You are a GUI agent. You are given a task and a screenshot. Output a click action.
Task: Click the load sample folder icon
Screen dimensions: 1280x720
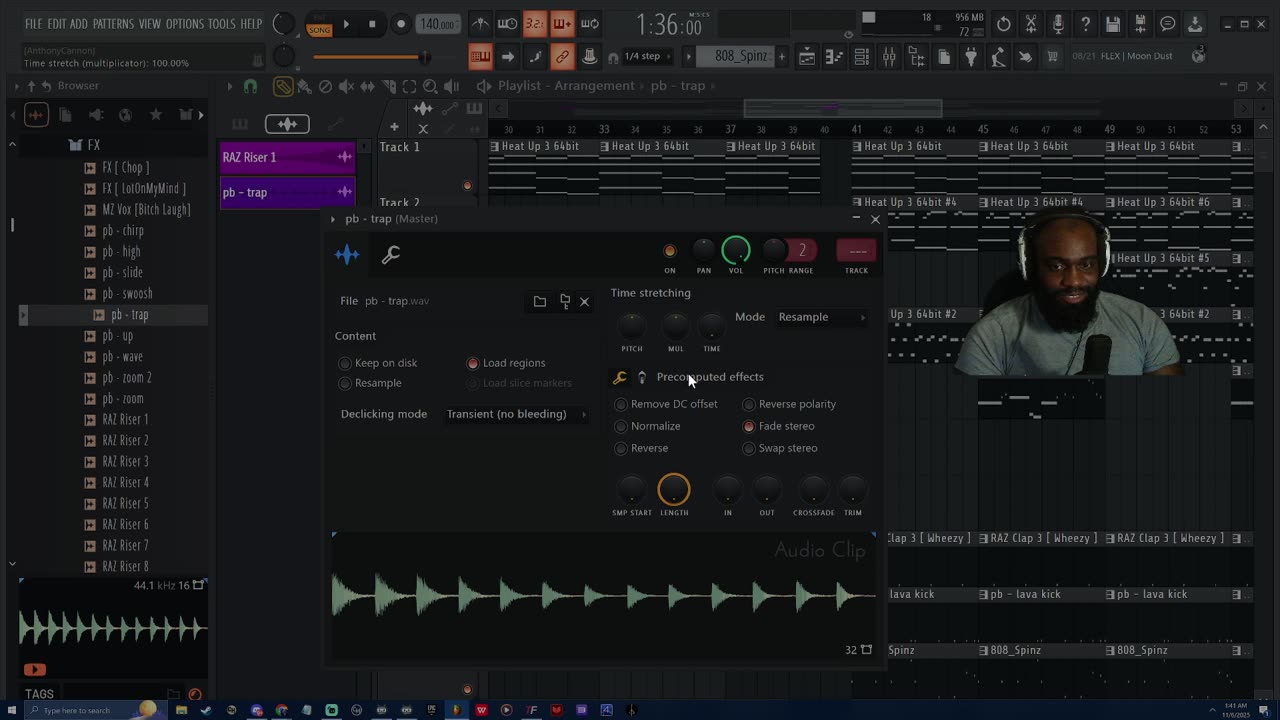click(x=540, y=301)
